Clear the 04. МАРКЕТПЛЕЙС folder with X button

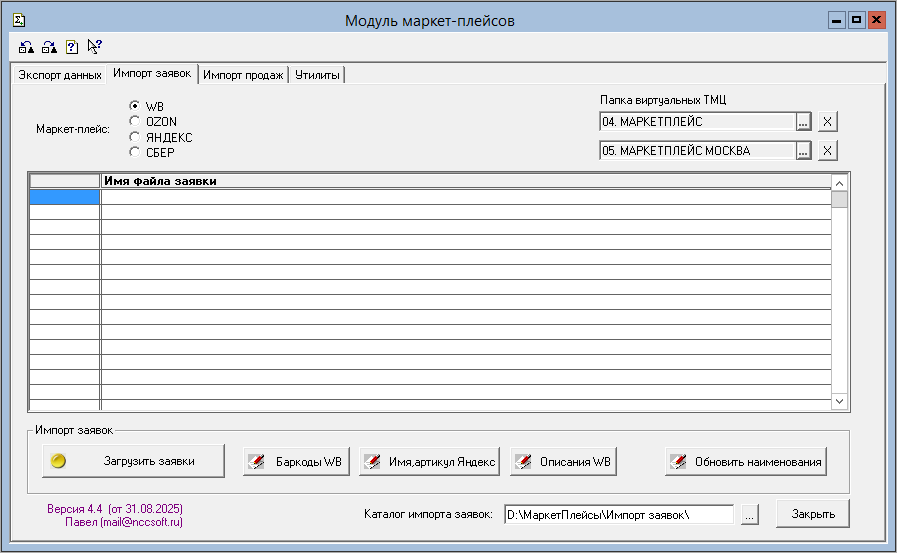coord(827,122)
